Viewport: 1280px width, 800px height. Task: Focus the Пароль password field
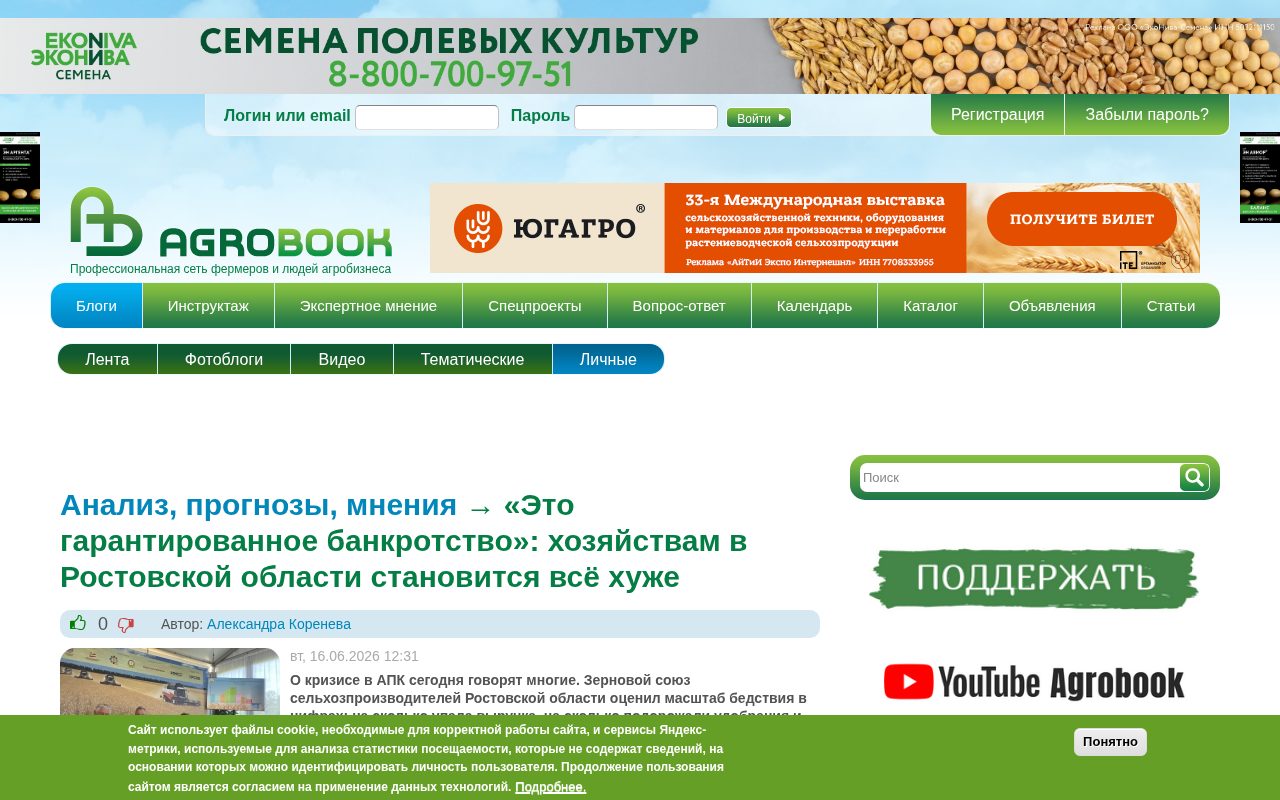(x=646, y=118)
